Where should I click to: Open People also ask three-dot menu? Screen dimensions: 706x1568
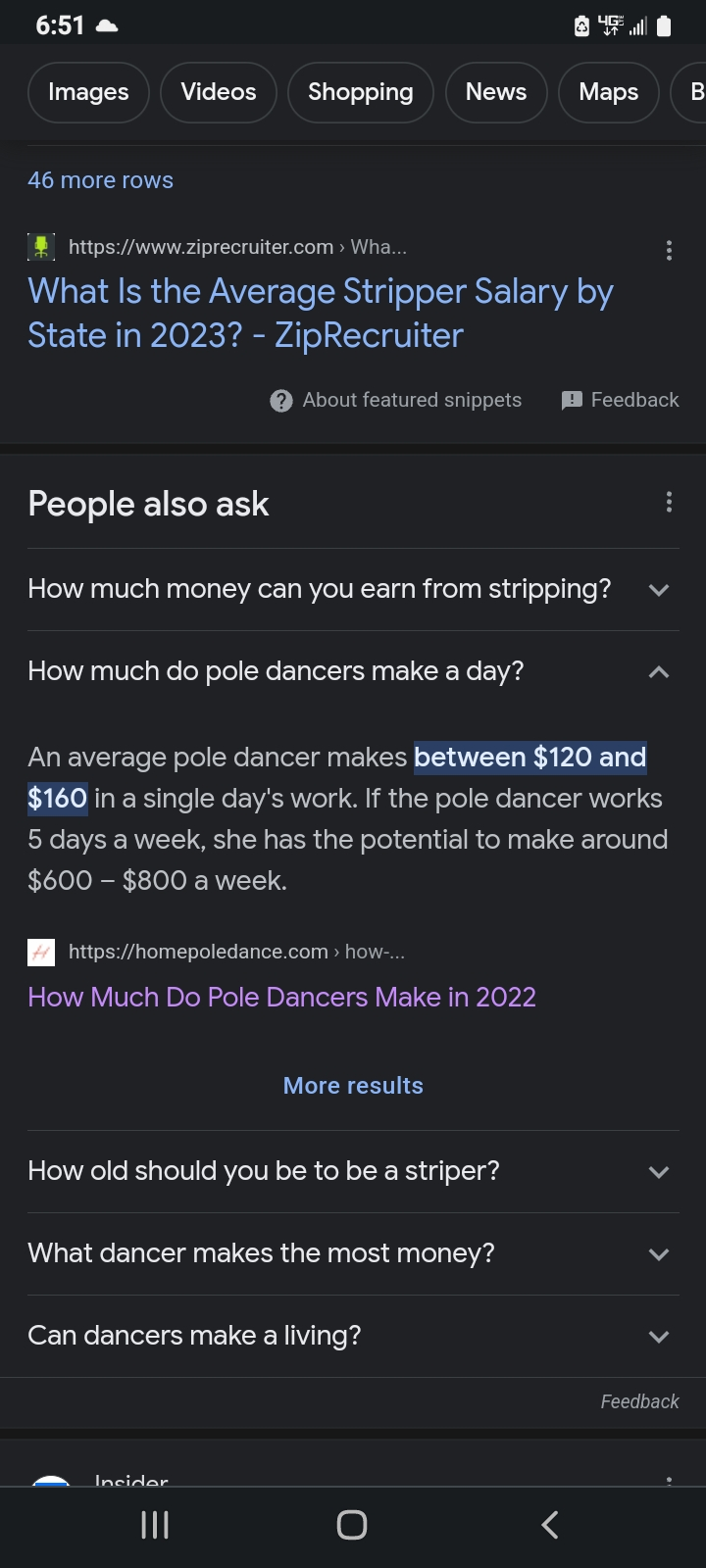coord(669,503)
